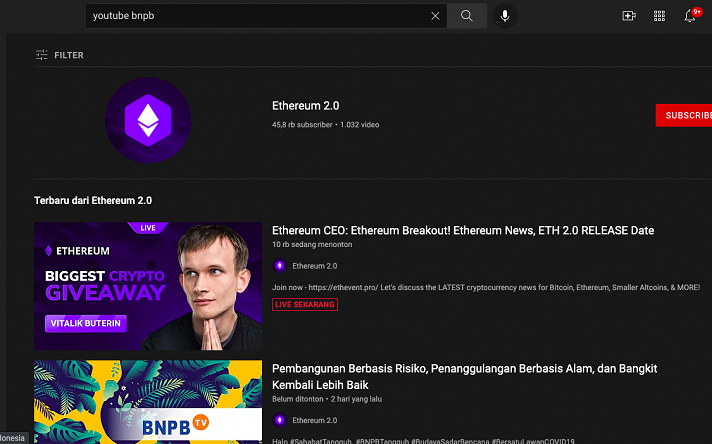
Task: Open the BNPB TV video thumbnail
Action: tap(148, 402)
